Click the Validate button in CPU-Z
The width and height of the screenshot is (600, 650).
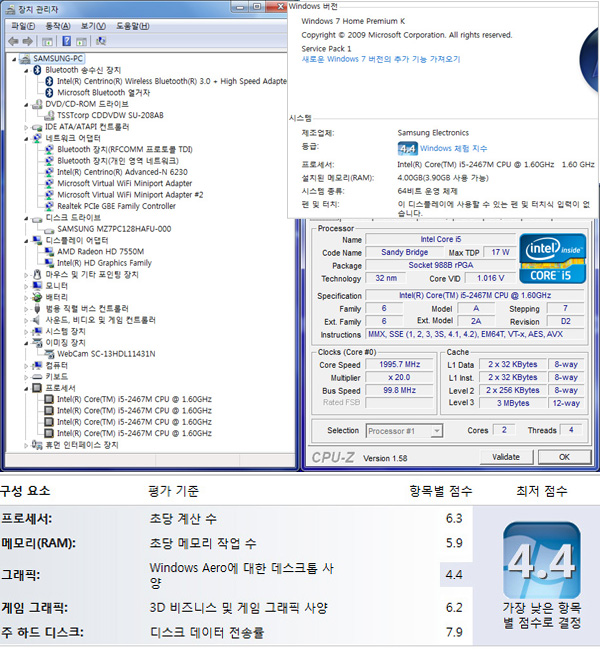click(x=506, y=457)
